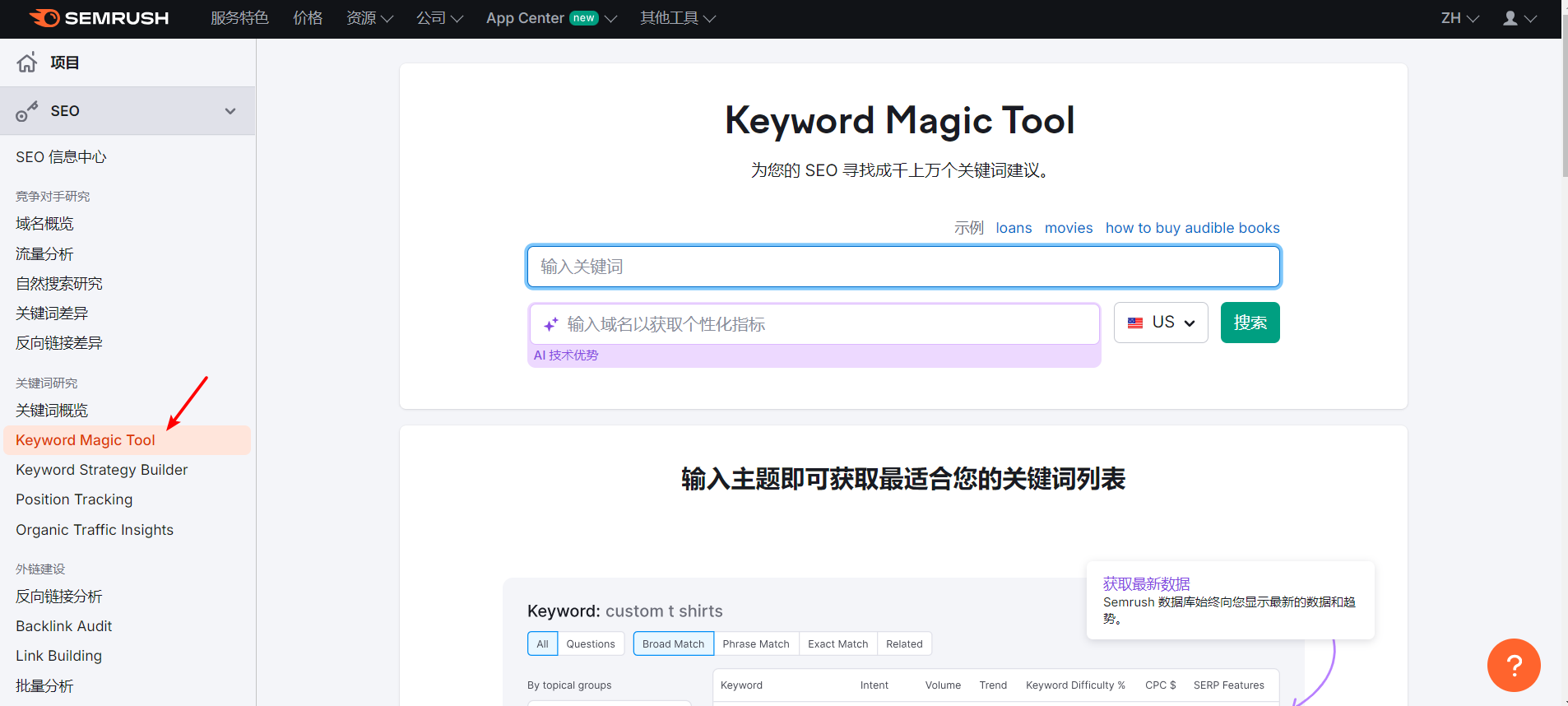
Task: Use the 'loans' example keyword
Action: 1014,228
